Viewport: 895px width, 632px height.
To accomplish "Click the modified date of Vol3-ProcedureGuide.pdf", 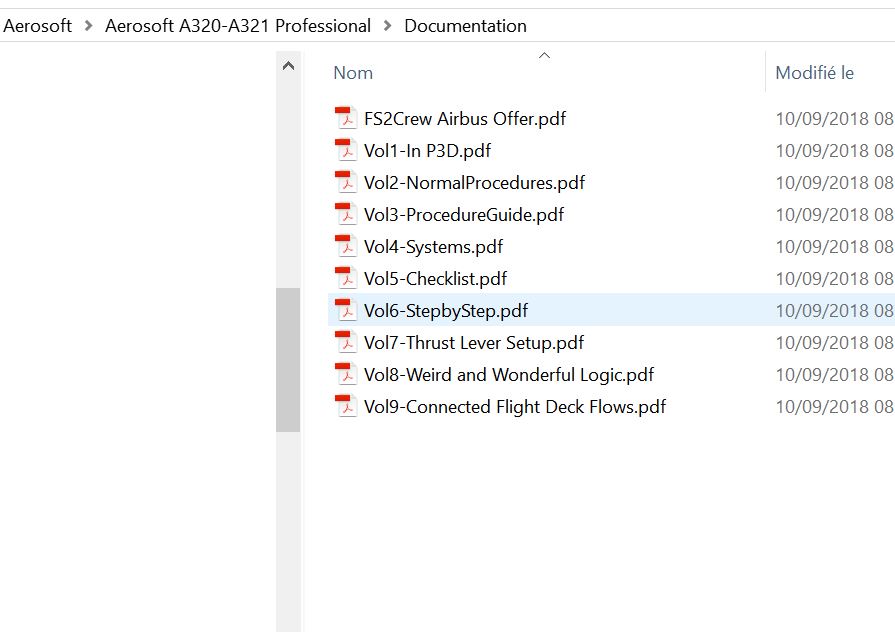I will [834, 215].
